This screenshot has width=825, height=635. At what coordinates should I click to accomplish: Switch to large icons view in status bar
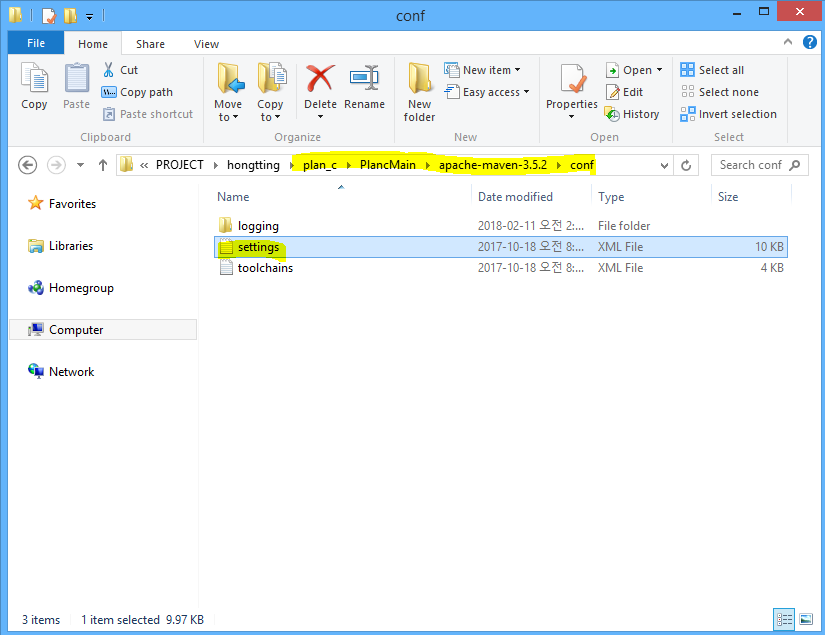(806, 620)
